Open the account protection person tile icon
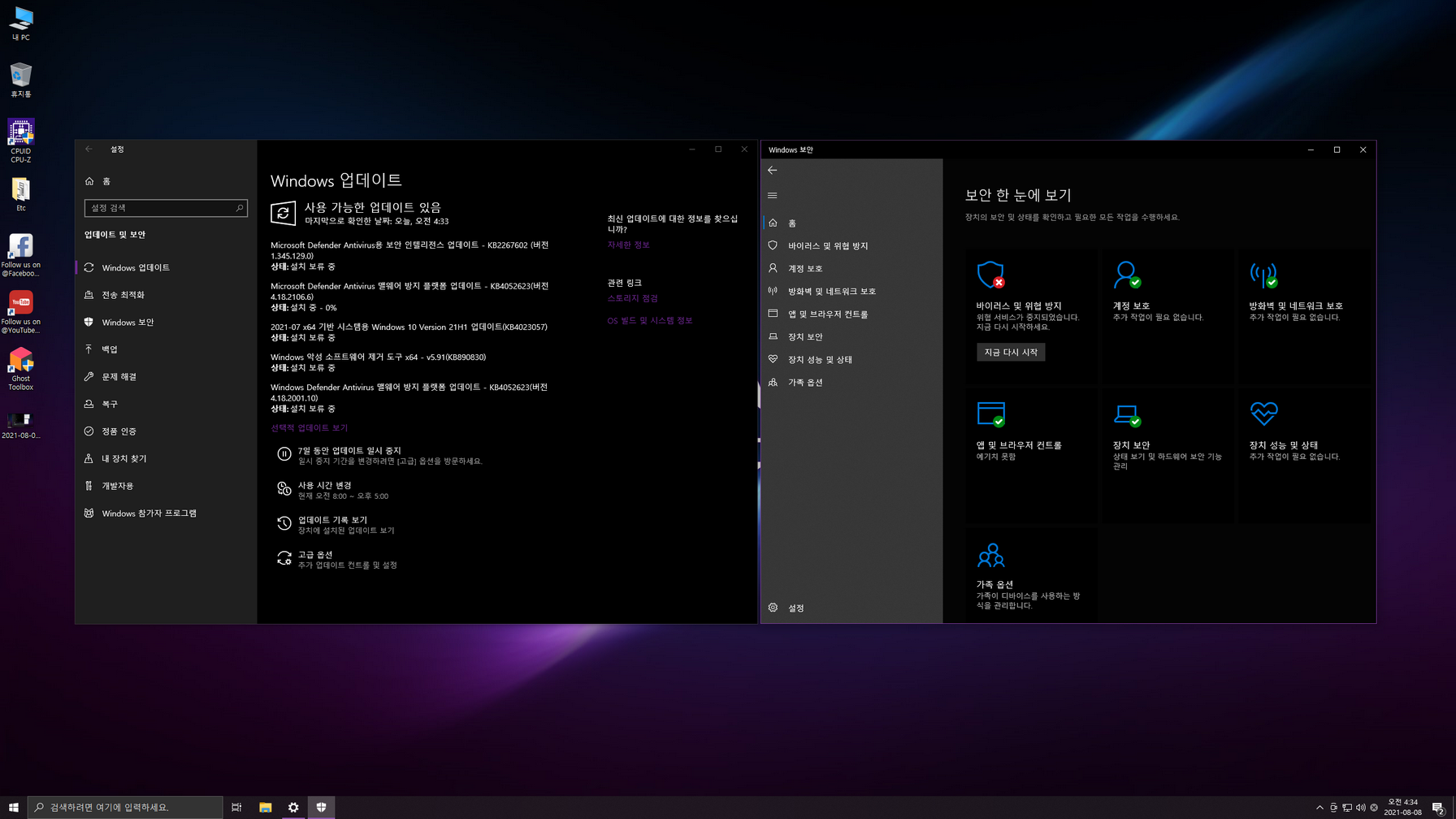 tap(1127, 275)
